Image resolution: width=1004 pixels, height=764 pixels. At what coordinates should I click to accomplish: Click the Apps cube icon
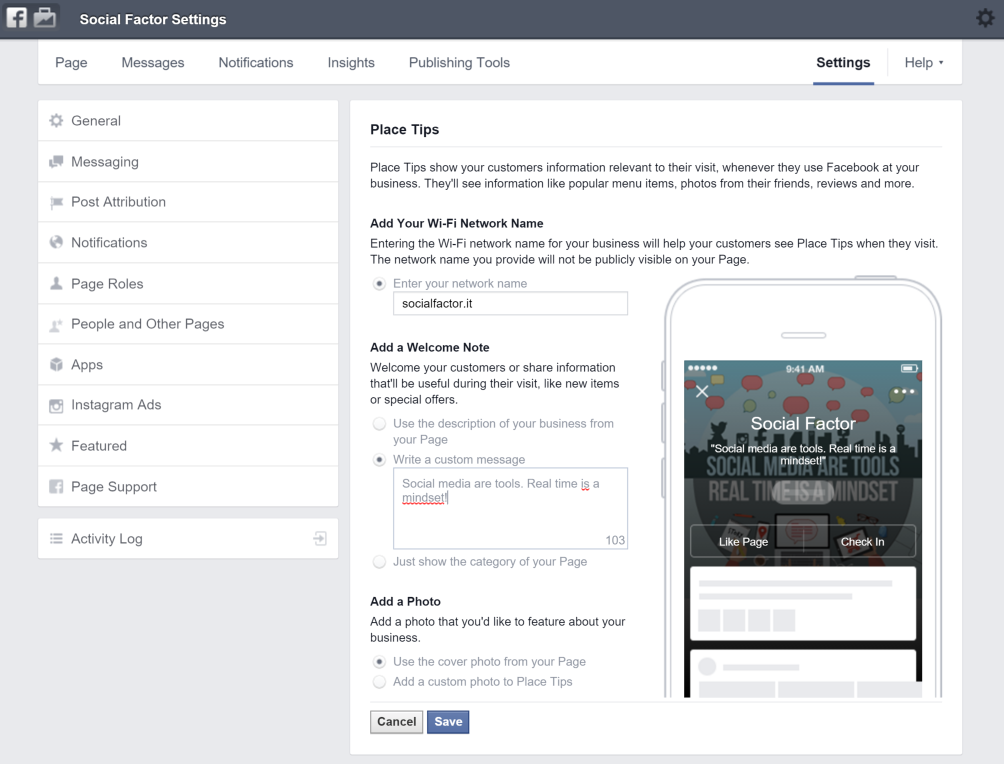point(56,364)
